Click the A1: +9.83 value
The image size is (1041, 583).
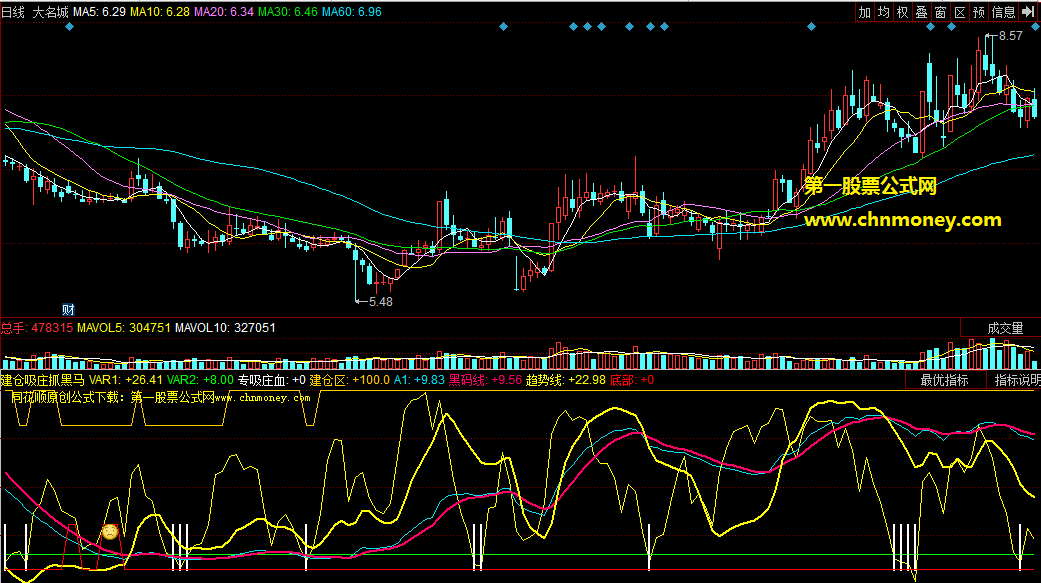tap(419, 380)
